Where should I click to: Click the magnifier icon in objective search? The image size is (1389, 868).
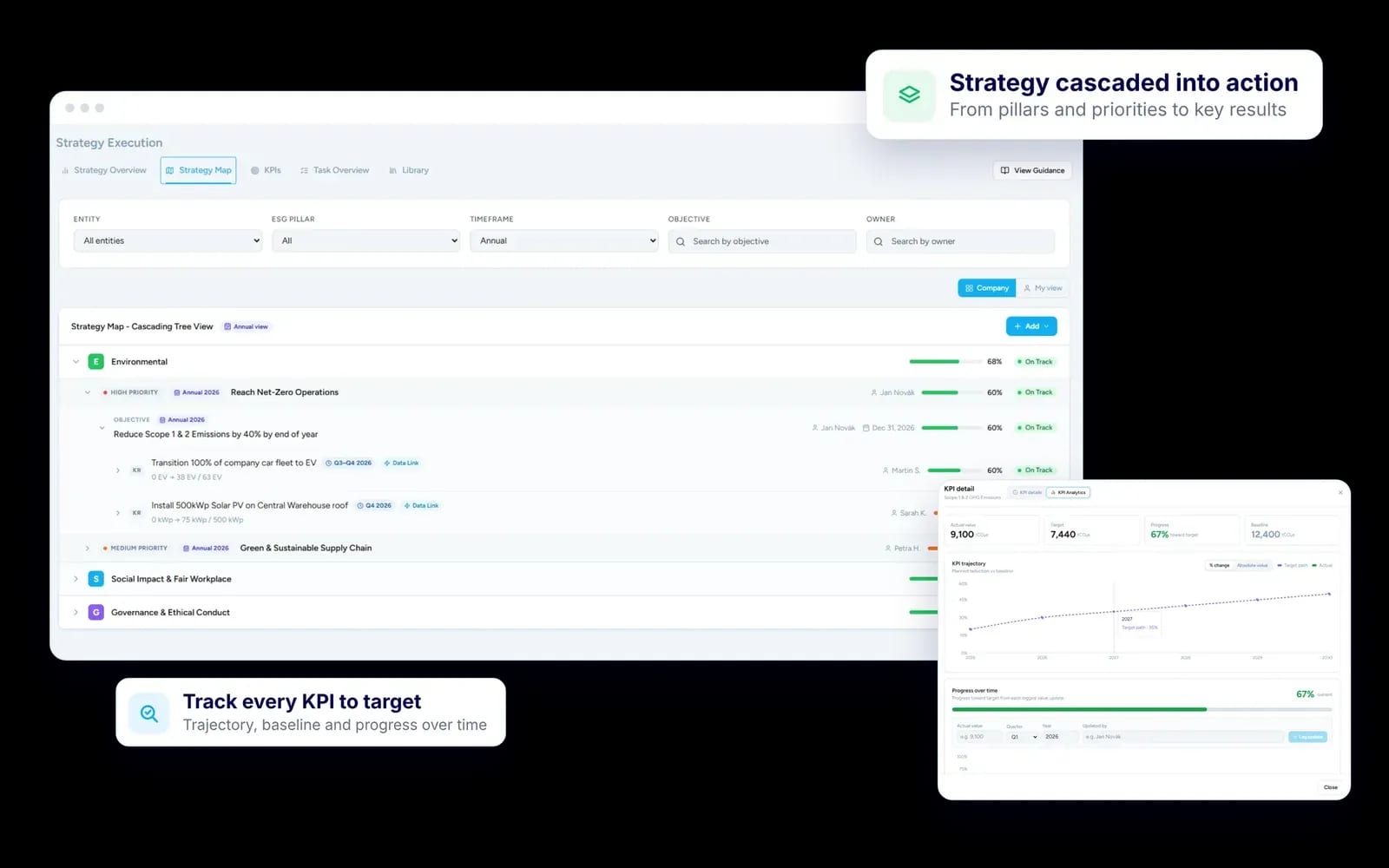[681, 241]
